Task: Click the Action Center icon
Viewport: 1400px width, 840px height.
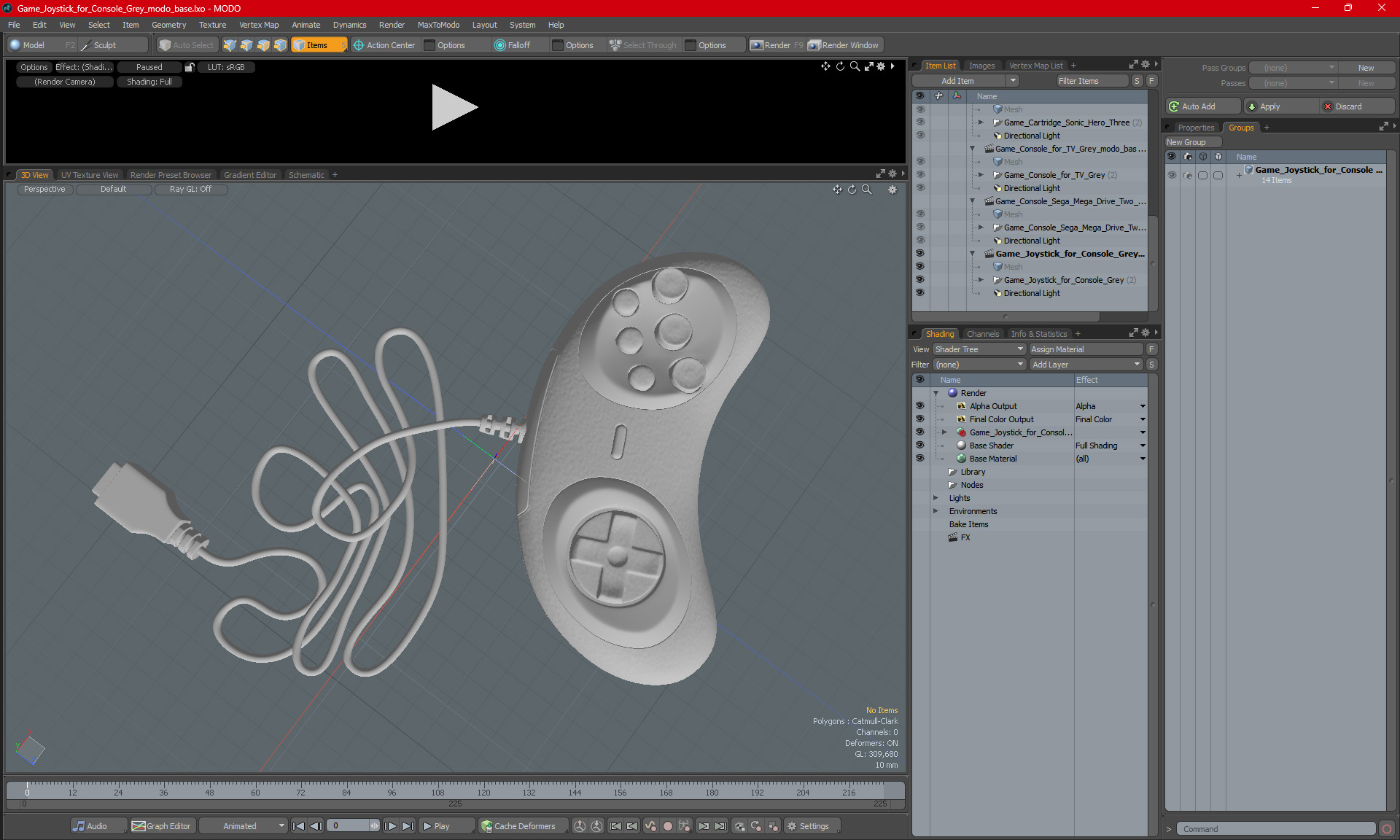Action: pos(359,45)
